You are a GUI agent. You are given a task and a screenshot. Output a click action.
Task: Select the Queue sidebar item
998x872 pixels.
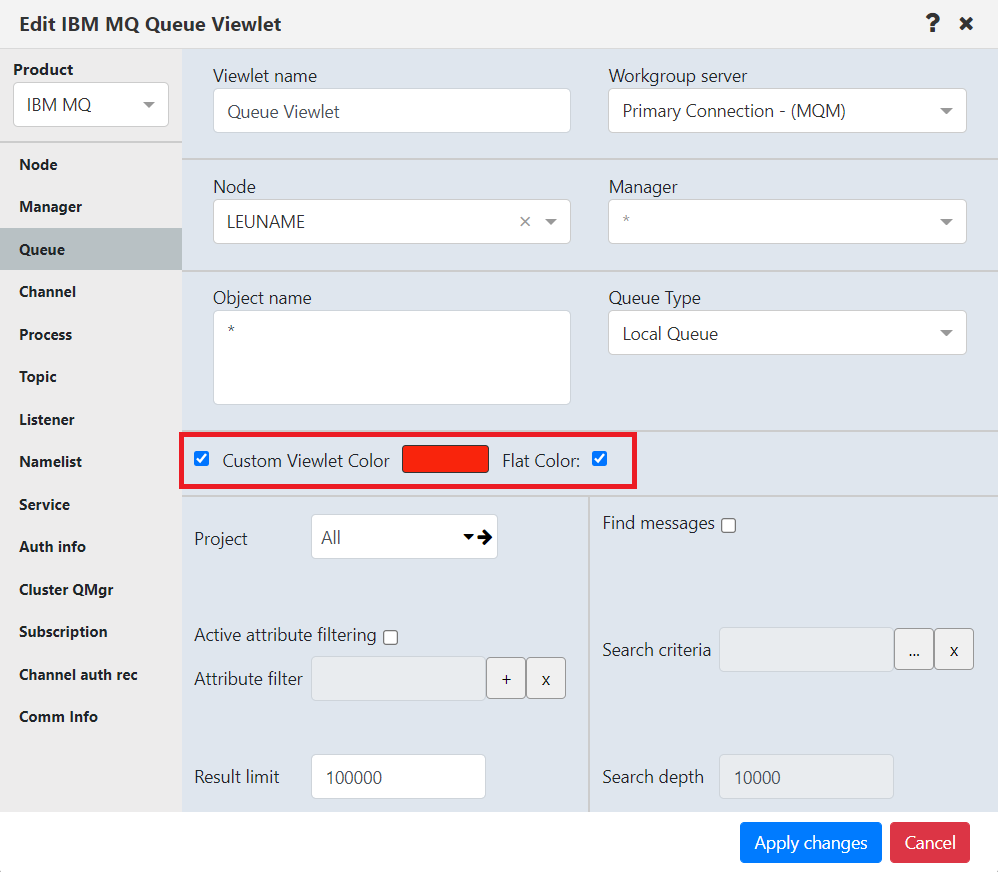pyautogui.click(x=91, y=250)
